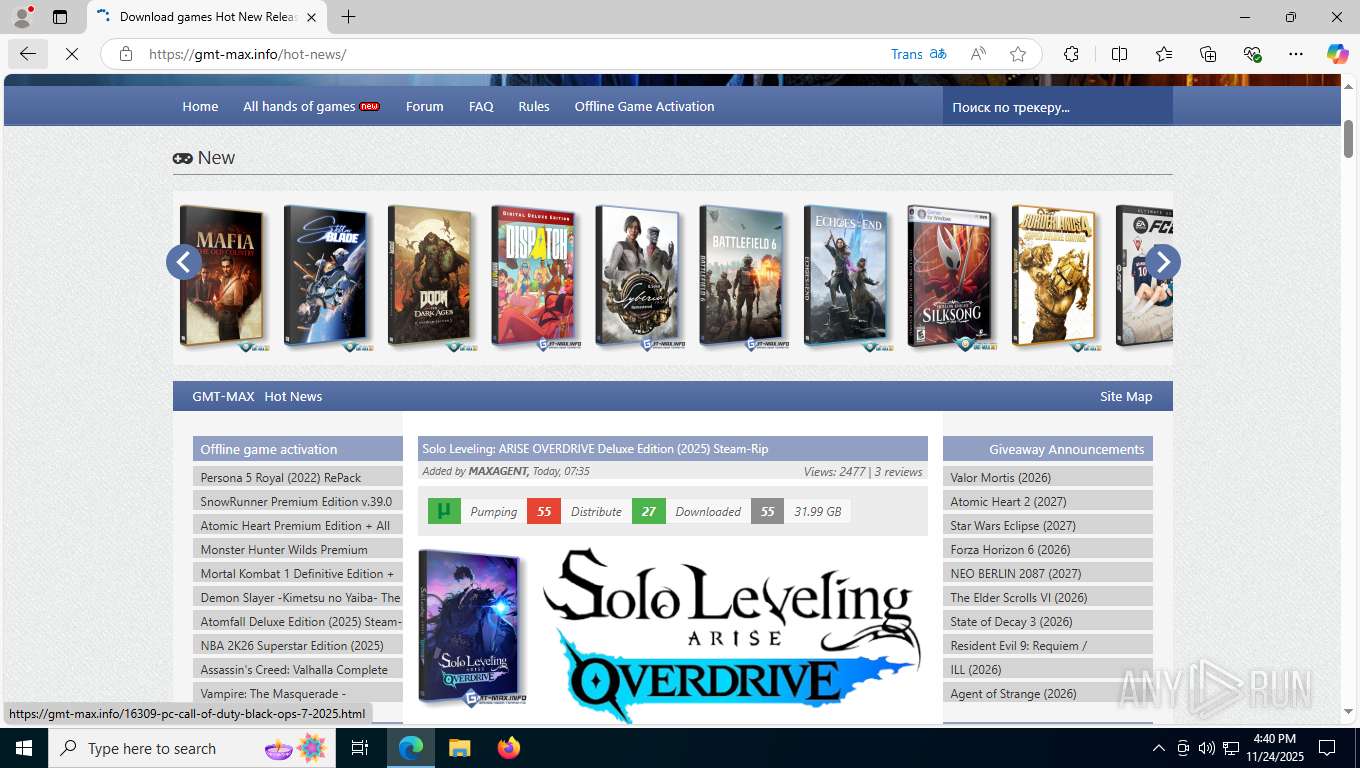Open Star Wars Eclipse (2027) announcement

coord(1048,525)
